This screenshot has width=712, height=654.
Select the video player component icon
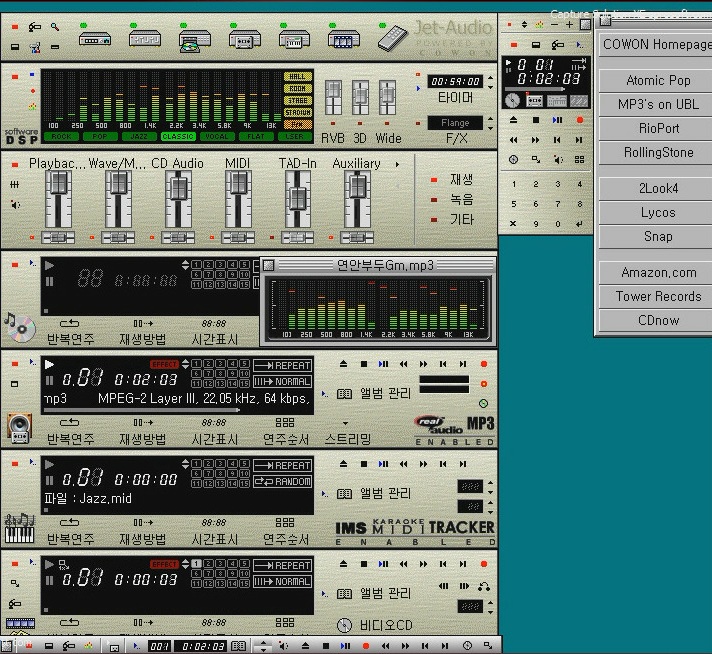pyautogui.click(x=344, y=39)
